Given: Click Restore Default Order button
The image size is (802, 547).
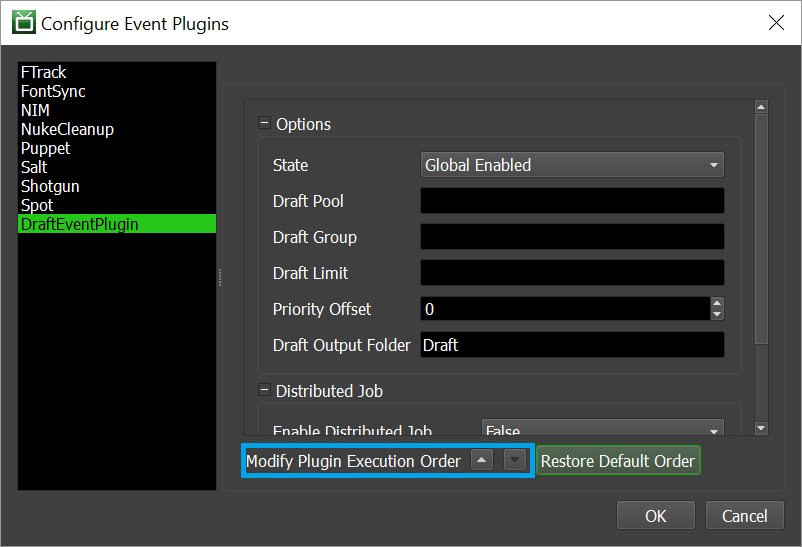Looking at the screenshot, I should point(618,461).
